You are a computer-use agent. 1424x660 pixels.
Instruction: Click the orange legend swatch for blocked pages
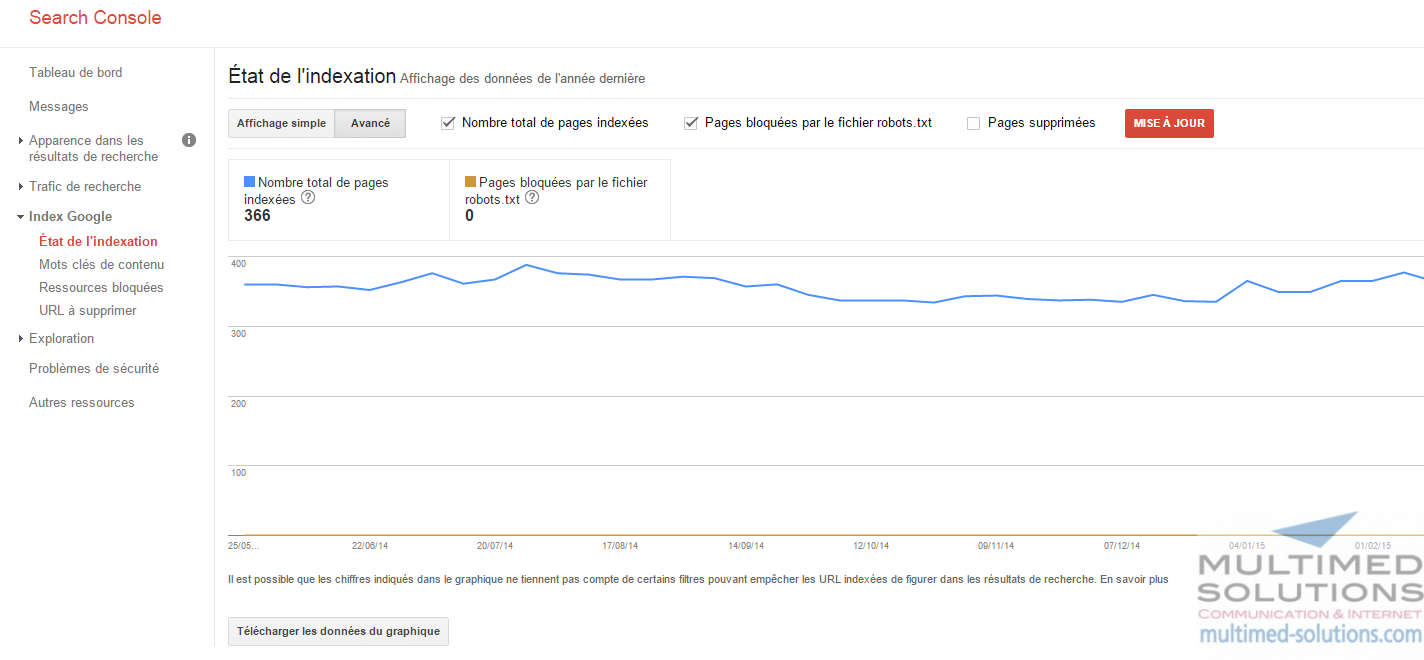click(x=471, y=182)
